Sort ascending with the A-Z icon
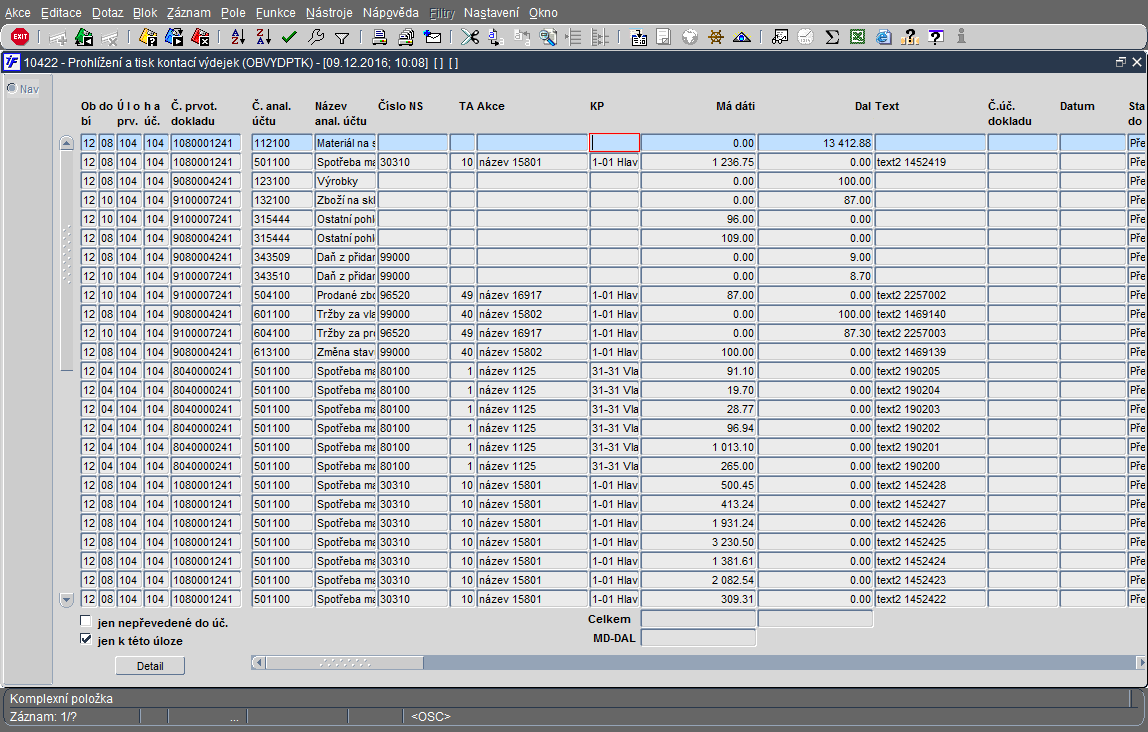The width and height of the screenshot is (1148, 732). coord(238,38)
